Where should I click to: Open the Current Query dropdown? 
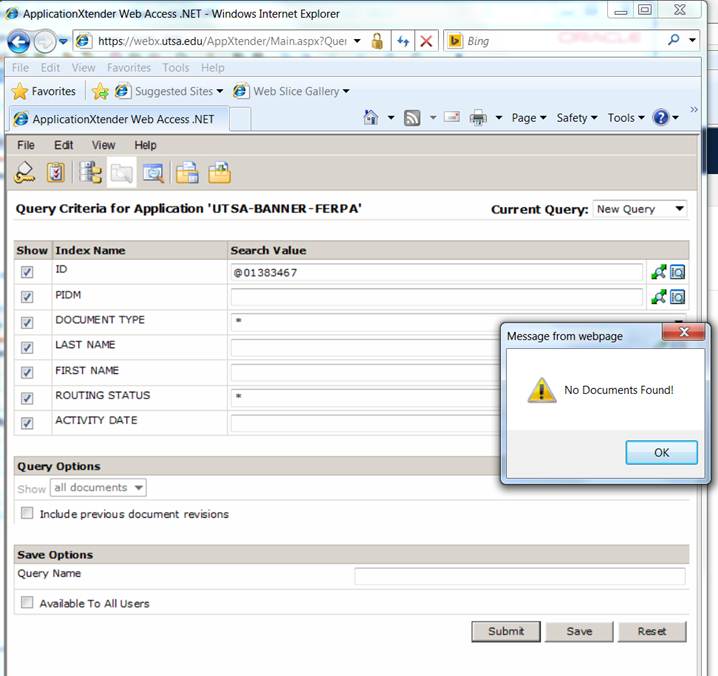pos(639,209)
